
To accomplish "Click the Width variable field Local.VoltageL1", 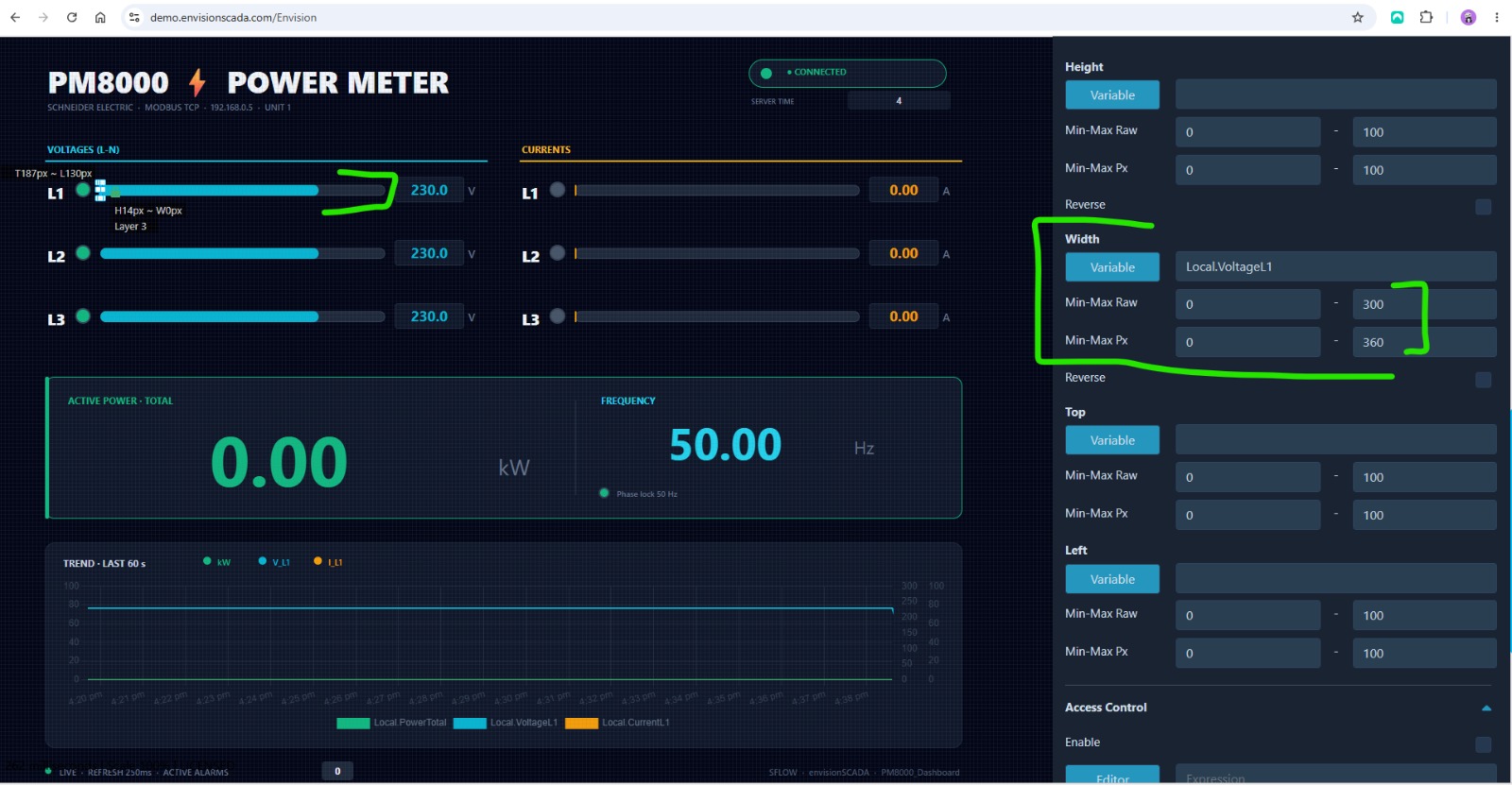I will pos(1336,266).
